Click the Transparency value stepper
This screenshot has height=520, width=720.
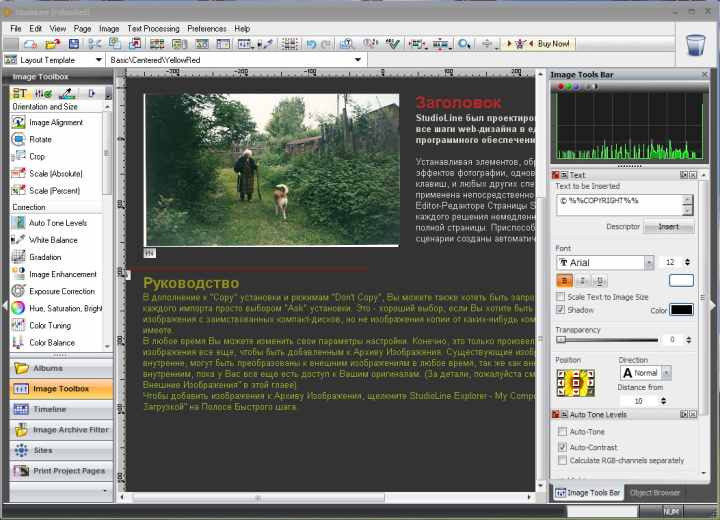click(x=688, y=340)
